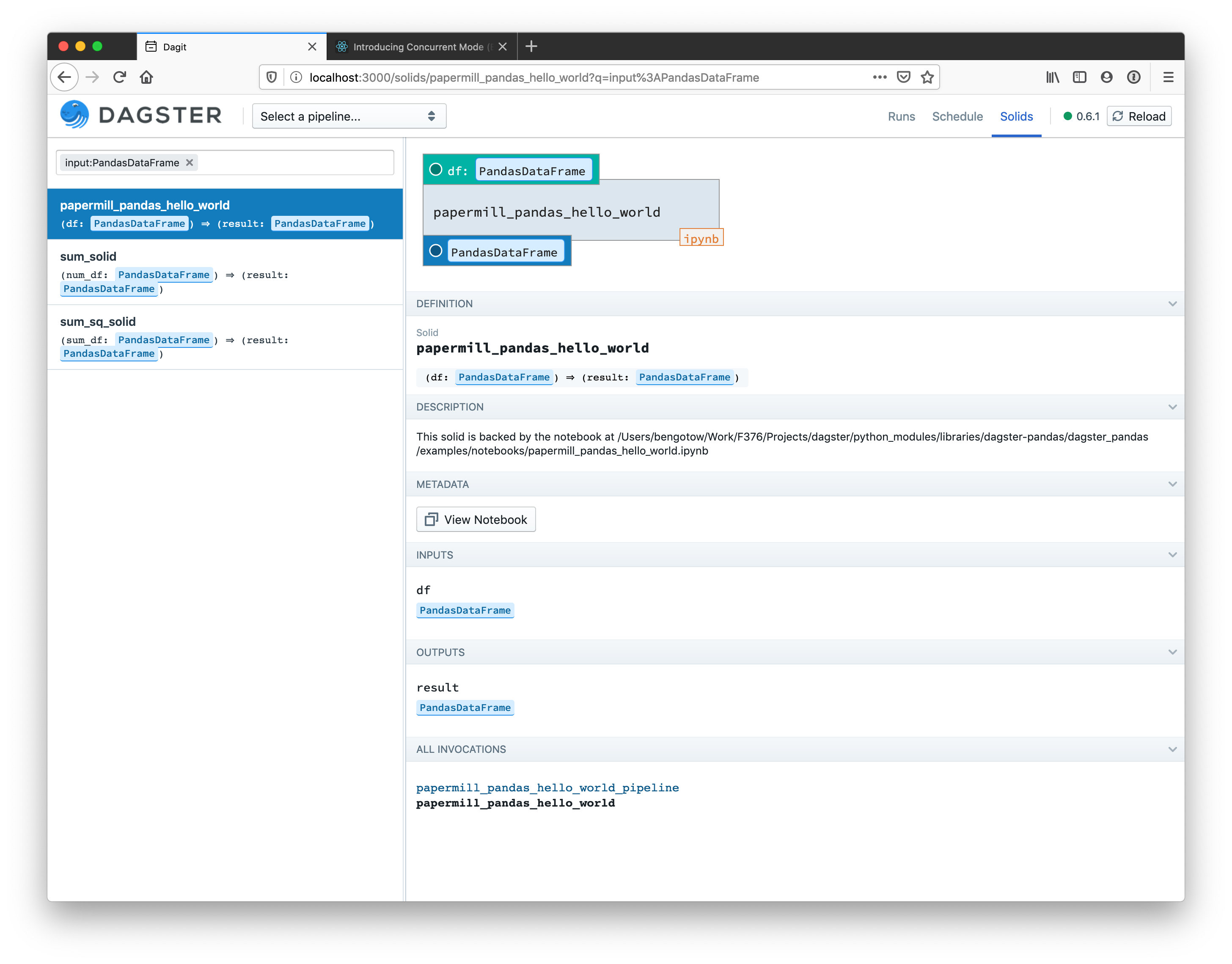Select the Solids tab

click(1017, 116)
